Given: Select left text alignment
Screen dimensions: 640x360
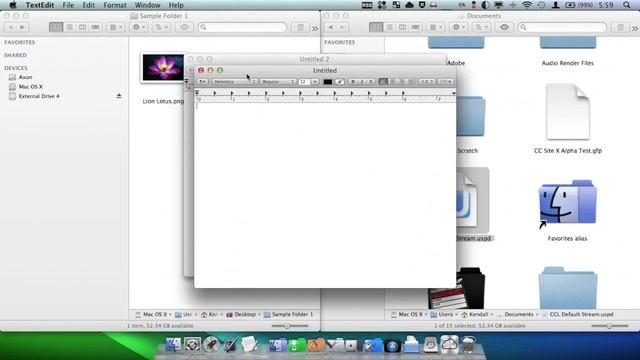Looking at the screenshot, I should [383, 82].
